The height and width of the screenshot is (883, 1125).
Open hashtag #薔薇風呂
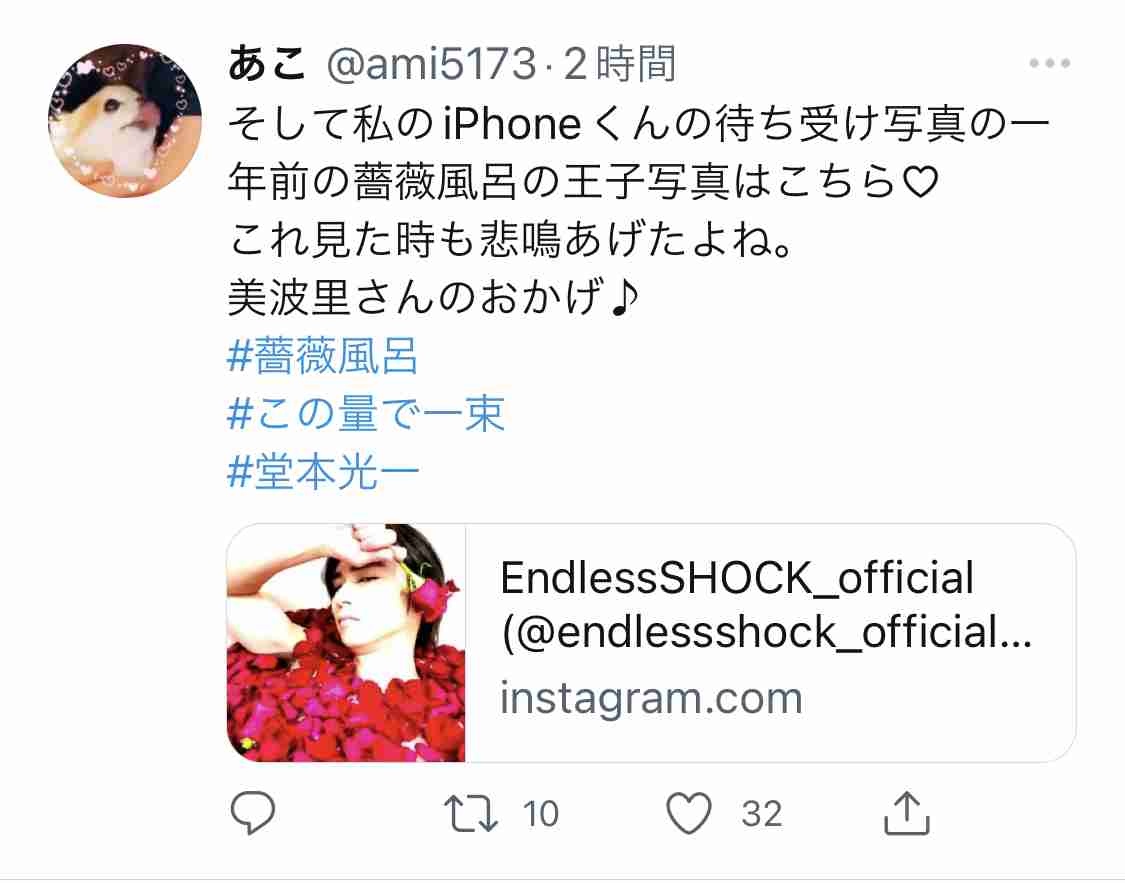pyautogui.click(x=322, y=356)
